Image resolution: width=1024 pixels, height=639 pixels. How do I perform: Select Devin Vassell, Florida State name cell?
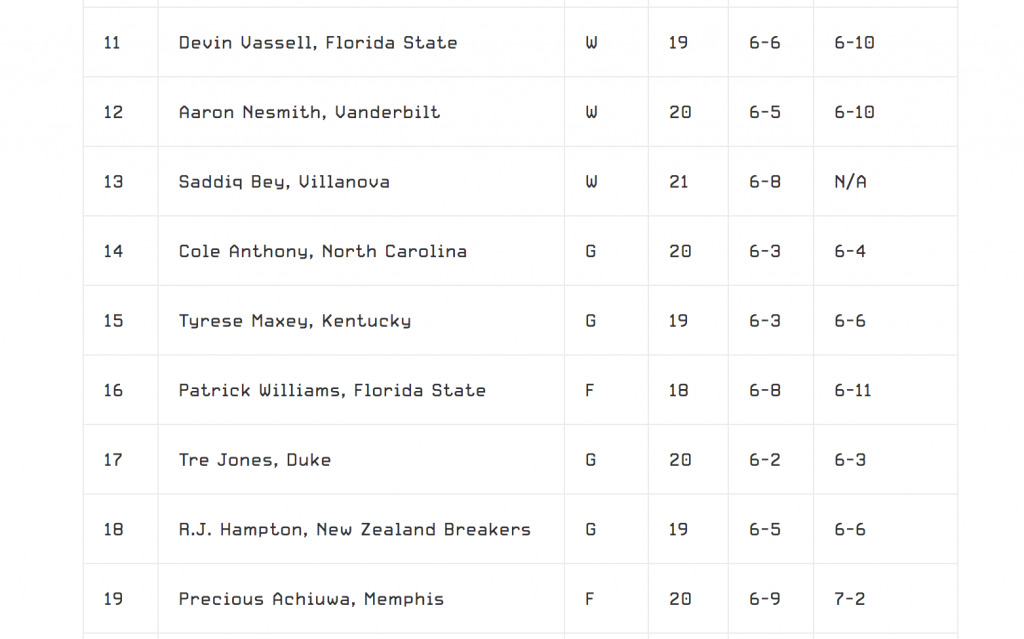361,42
